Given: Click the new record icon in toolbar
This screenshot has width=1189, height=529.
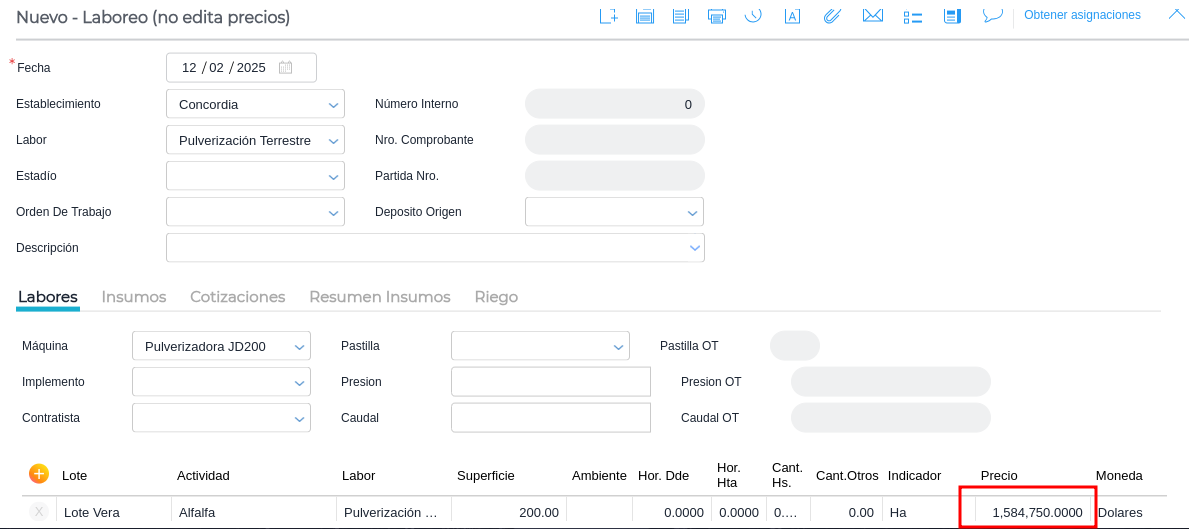Looking at the screenshot, I should tap(608, 16).
